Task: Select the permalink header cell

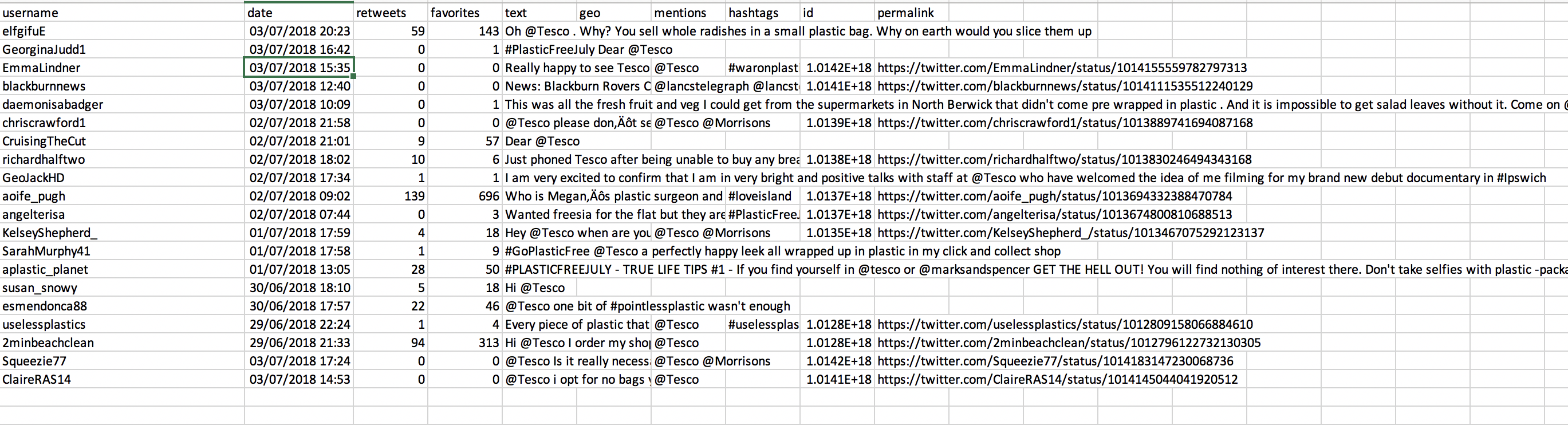Action: tap(911, 13)
